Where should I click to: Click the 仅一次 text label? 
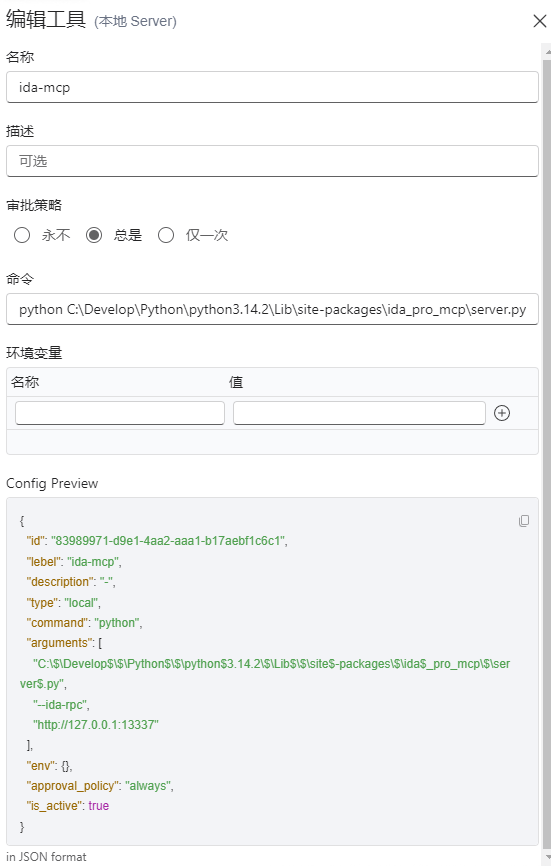[x=207, y=235]
